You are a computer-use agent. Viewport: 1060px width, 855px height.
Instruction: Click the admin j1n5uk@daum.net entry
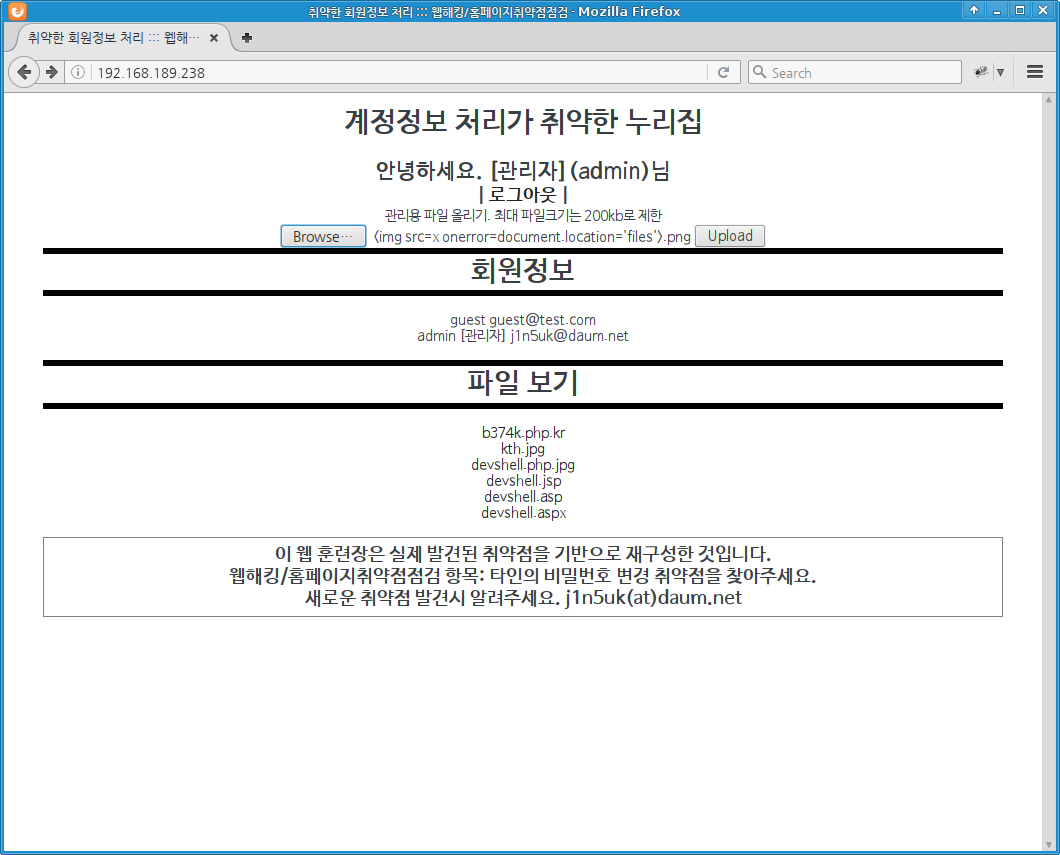pos(523,336)
